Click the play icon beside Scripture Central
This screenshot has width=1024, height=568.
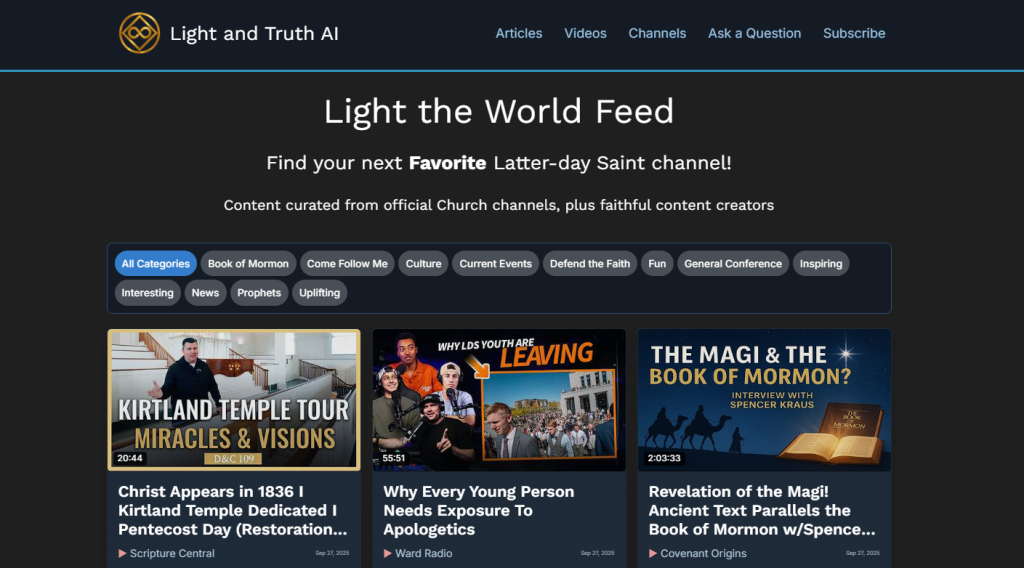[x=122, y=554]
